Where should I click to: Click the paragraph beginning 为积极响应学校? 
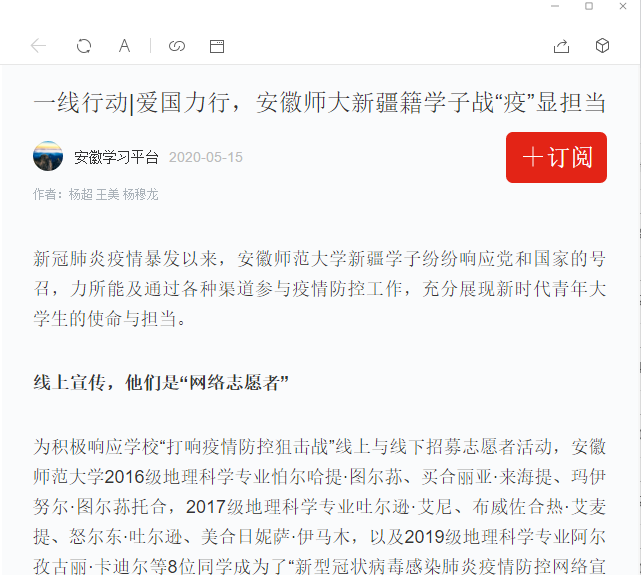[319, 506]
